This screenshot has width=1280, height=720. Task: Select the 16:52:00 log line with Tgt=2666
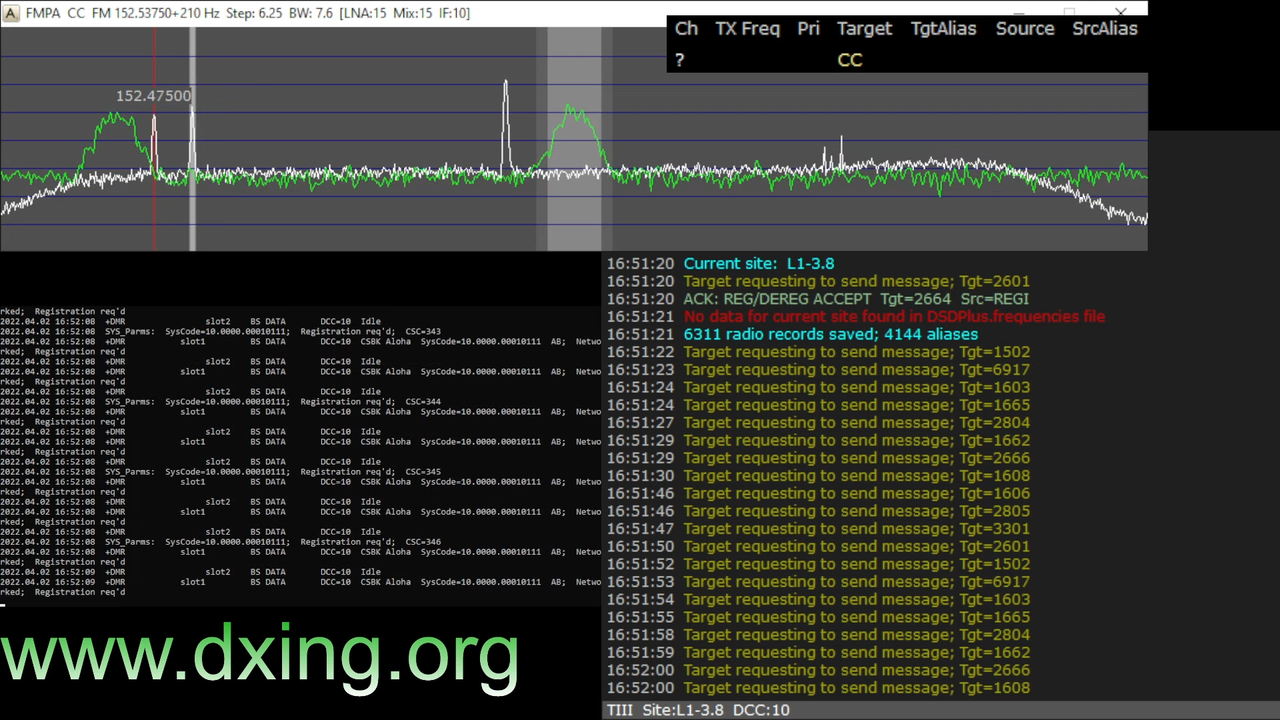[818, 670]
